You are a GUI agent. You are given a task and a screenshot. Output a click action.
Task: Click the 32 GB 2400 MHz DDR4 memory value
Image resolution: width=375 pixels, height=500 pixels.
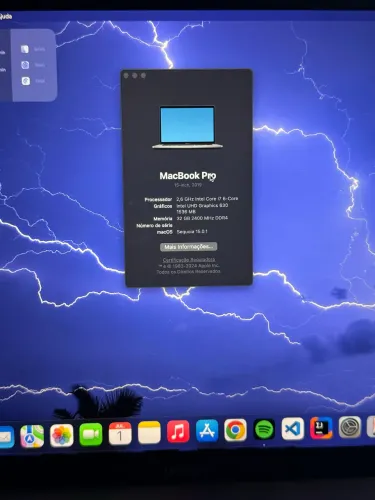coord(202,218)
